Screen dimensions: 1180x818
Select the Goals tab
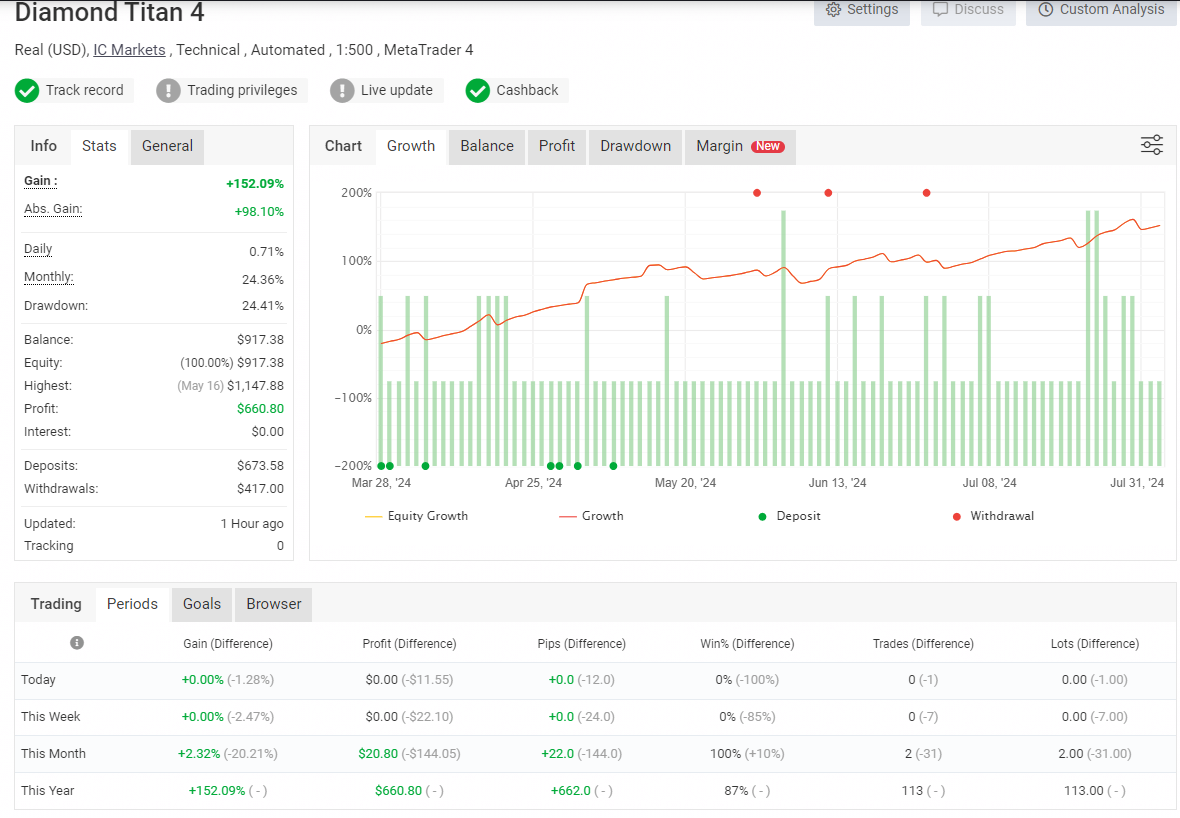point(202,604)
